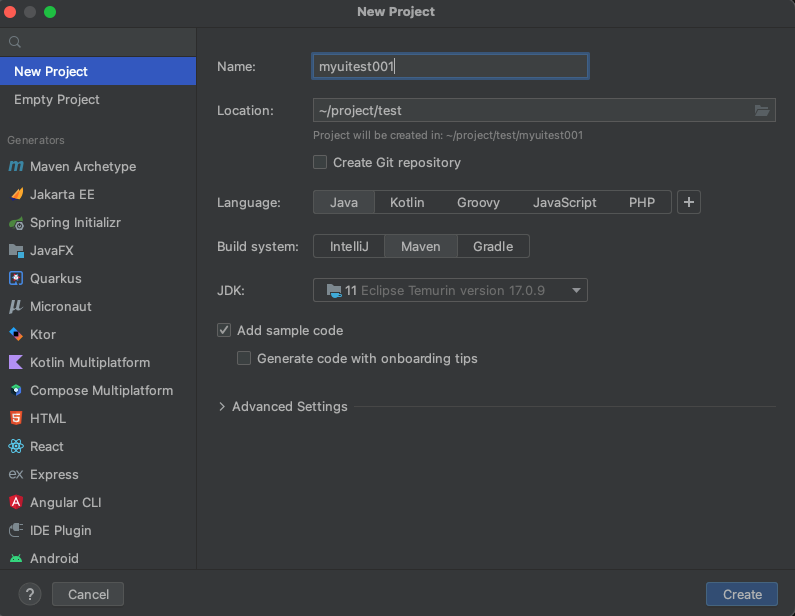This screenshot has width=795, height=616.
Task: Uncheck Add sample code
Action: [x=224, y=330]
